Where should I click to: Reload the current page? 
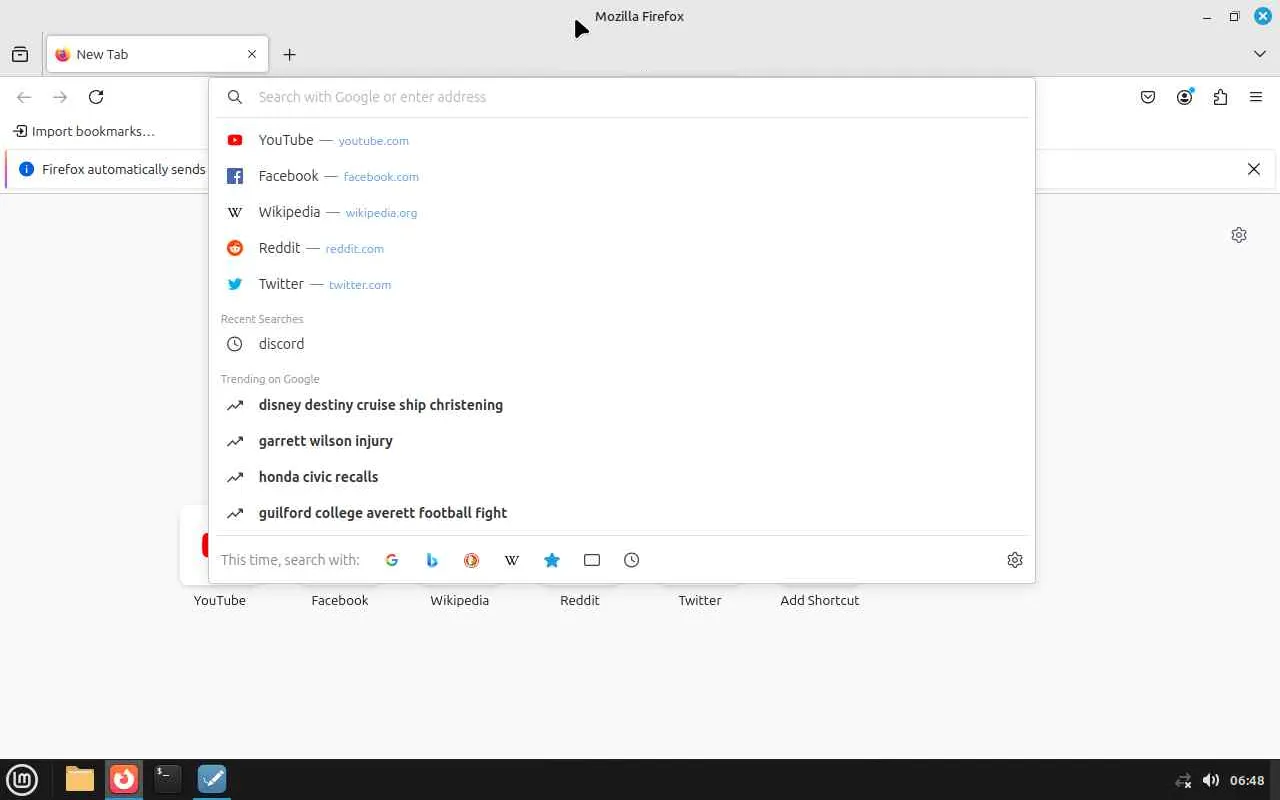click(x=96, y=97)
